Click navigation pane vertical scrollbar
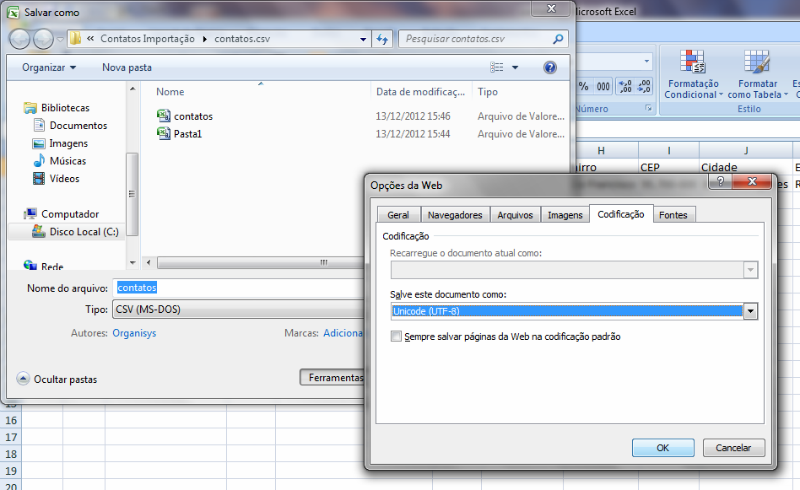 132,194
